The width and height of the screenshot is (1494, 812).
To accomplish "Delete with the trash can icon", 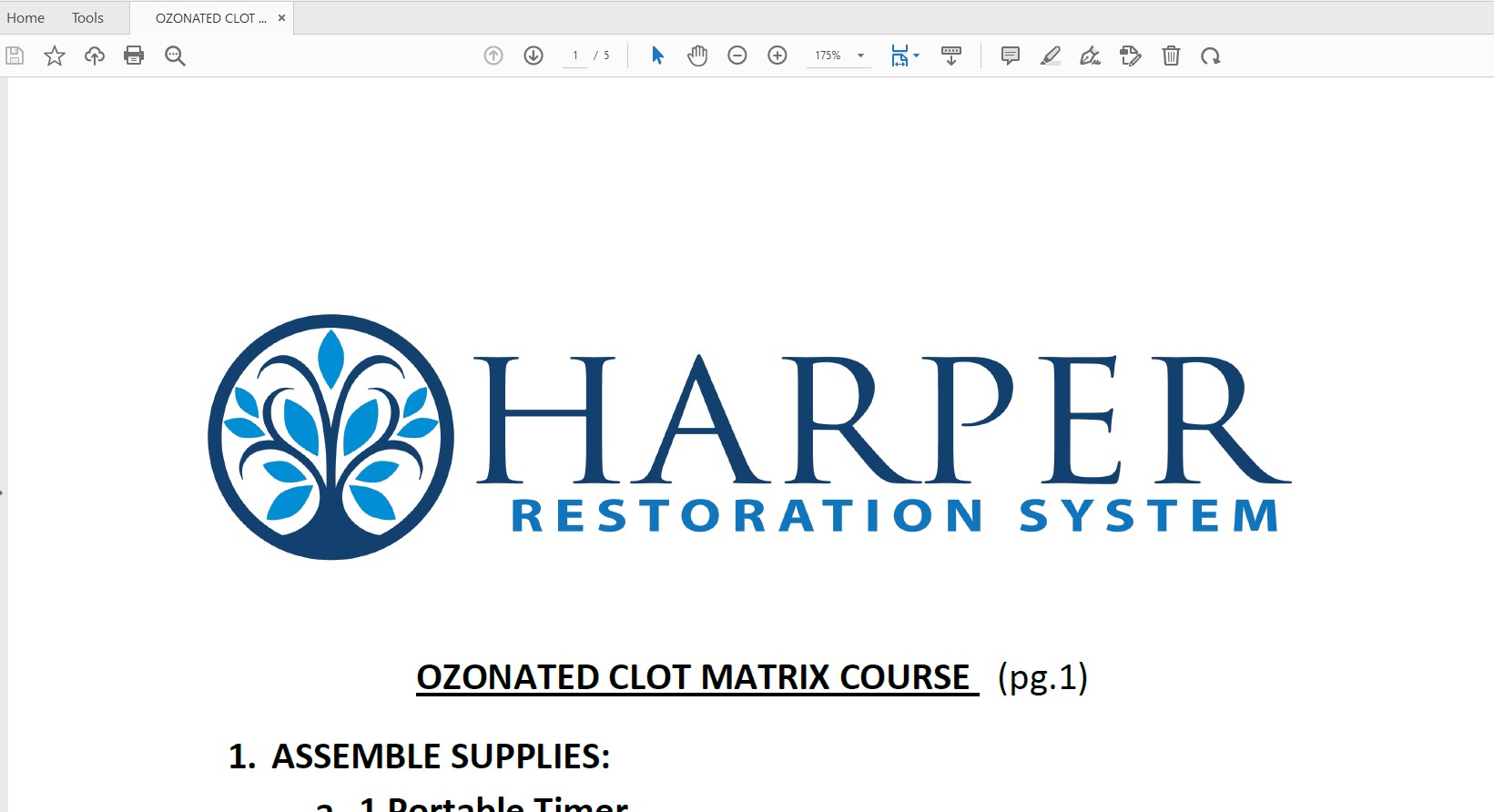I will coord(1171,56).
